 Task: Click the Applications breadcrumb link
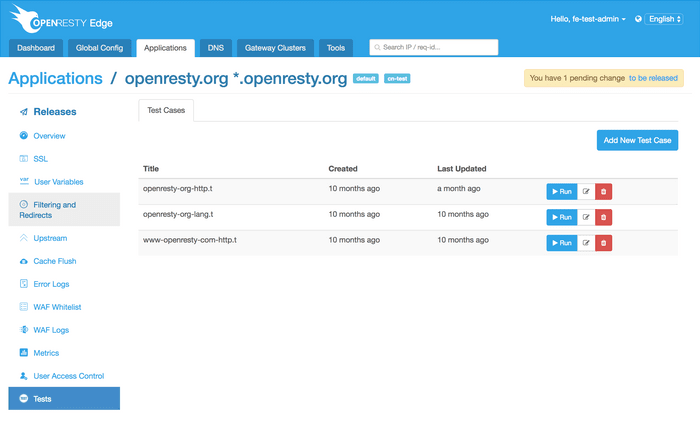(x=55, y=79)
